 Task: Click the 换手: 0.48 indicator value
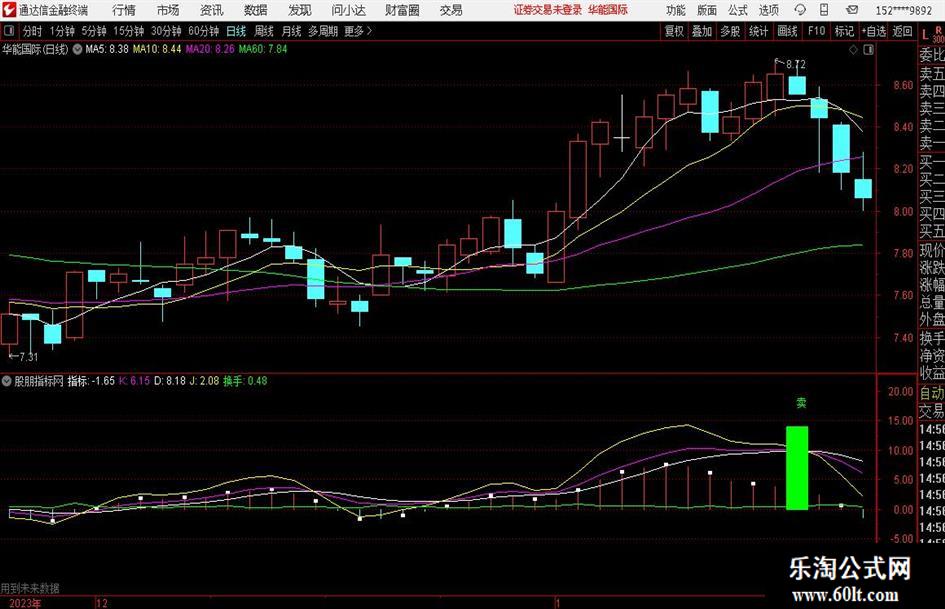[245, 381]
